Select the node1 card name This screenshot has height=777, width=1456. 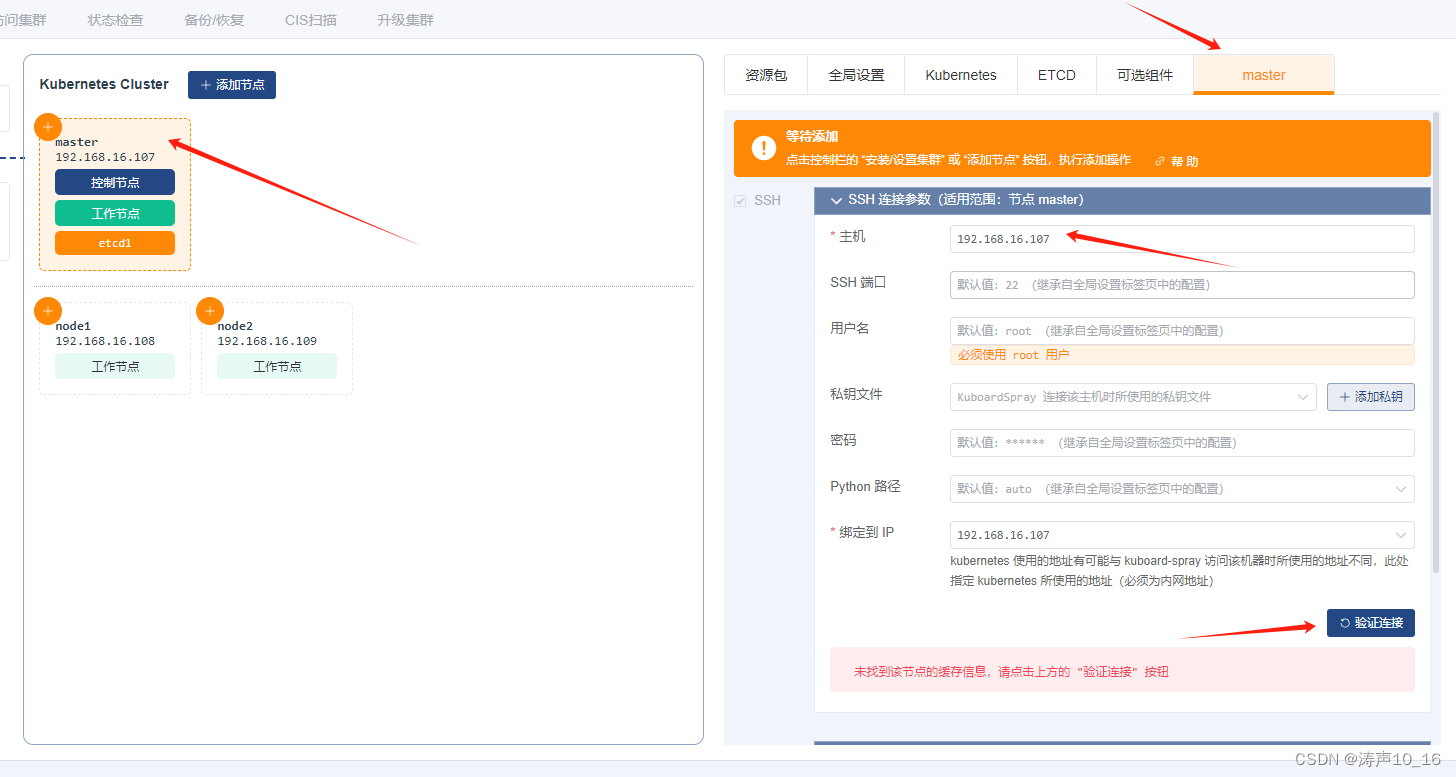73,326
